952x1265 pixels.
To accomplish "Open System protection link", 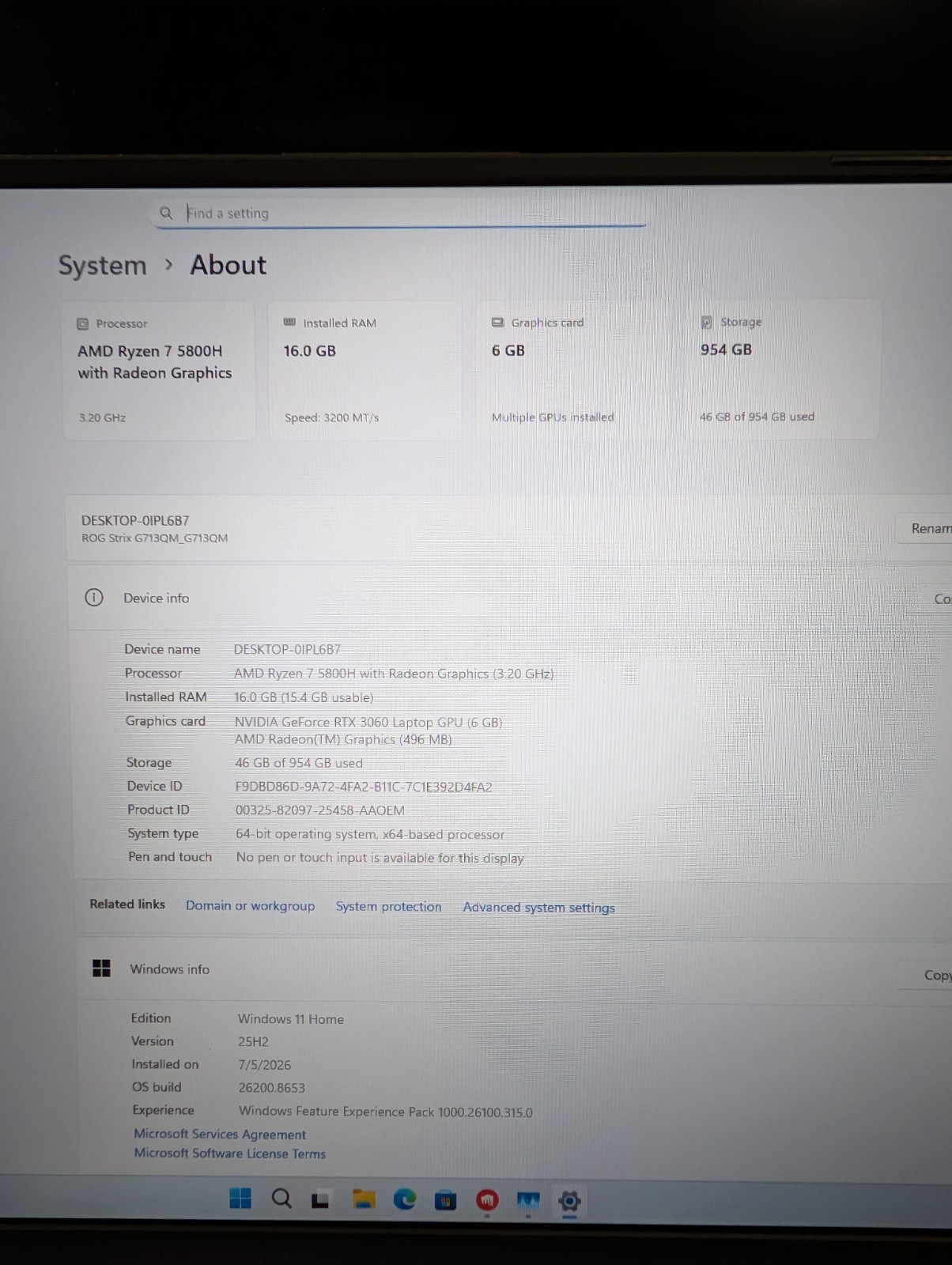I will click(x=388, y=907).
